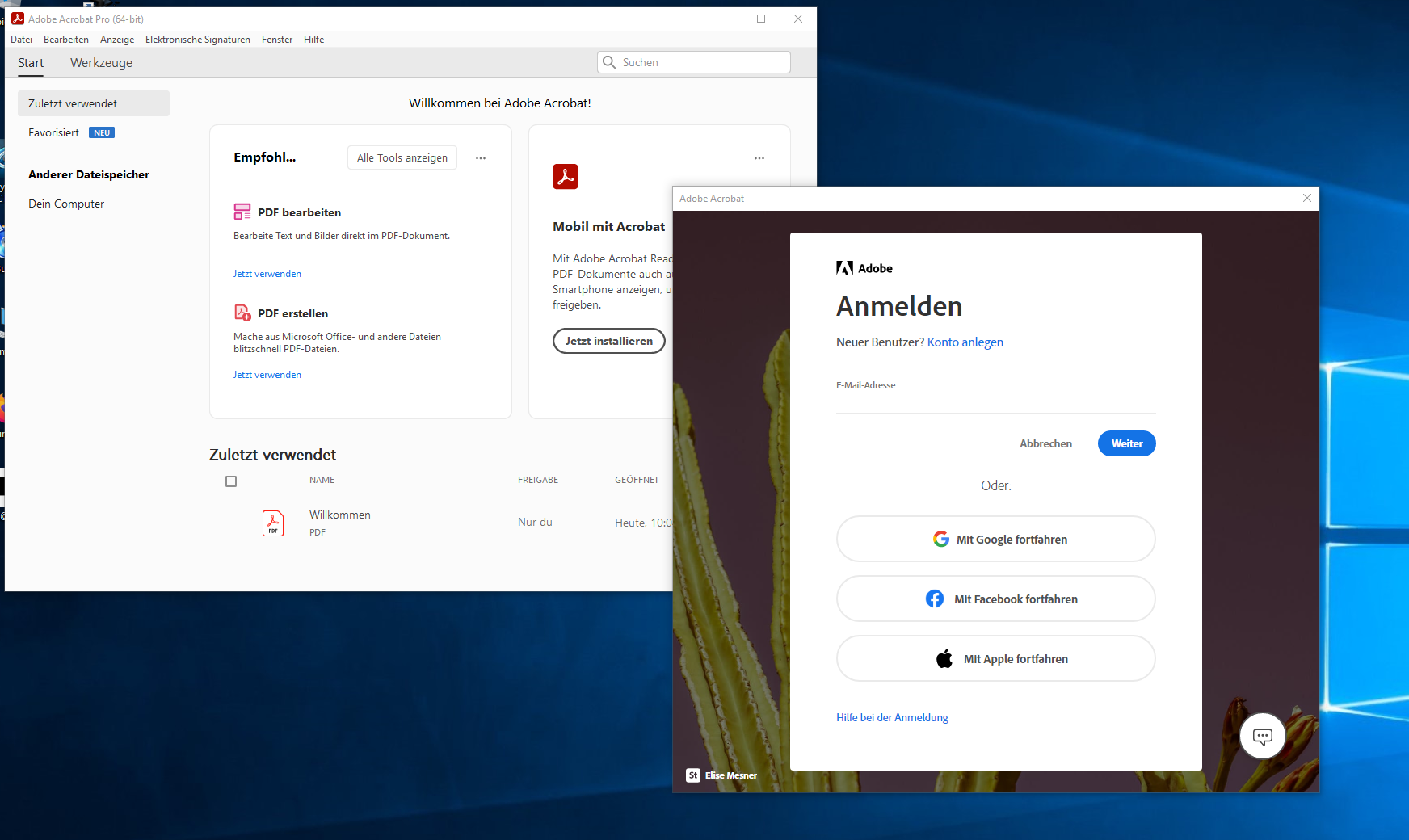Click Alle Tools anzeigen button
Viewport: 1409px width, 840px height.
402,157
